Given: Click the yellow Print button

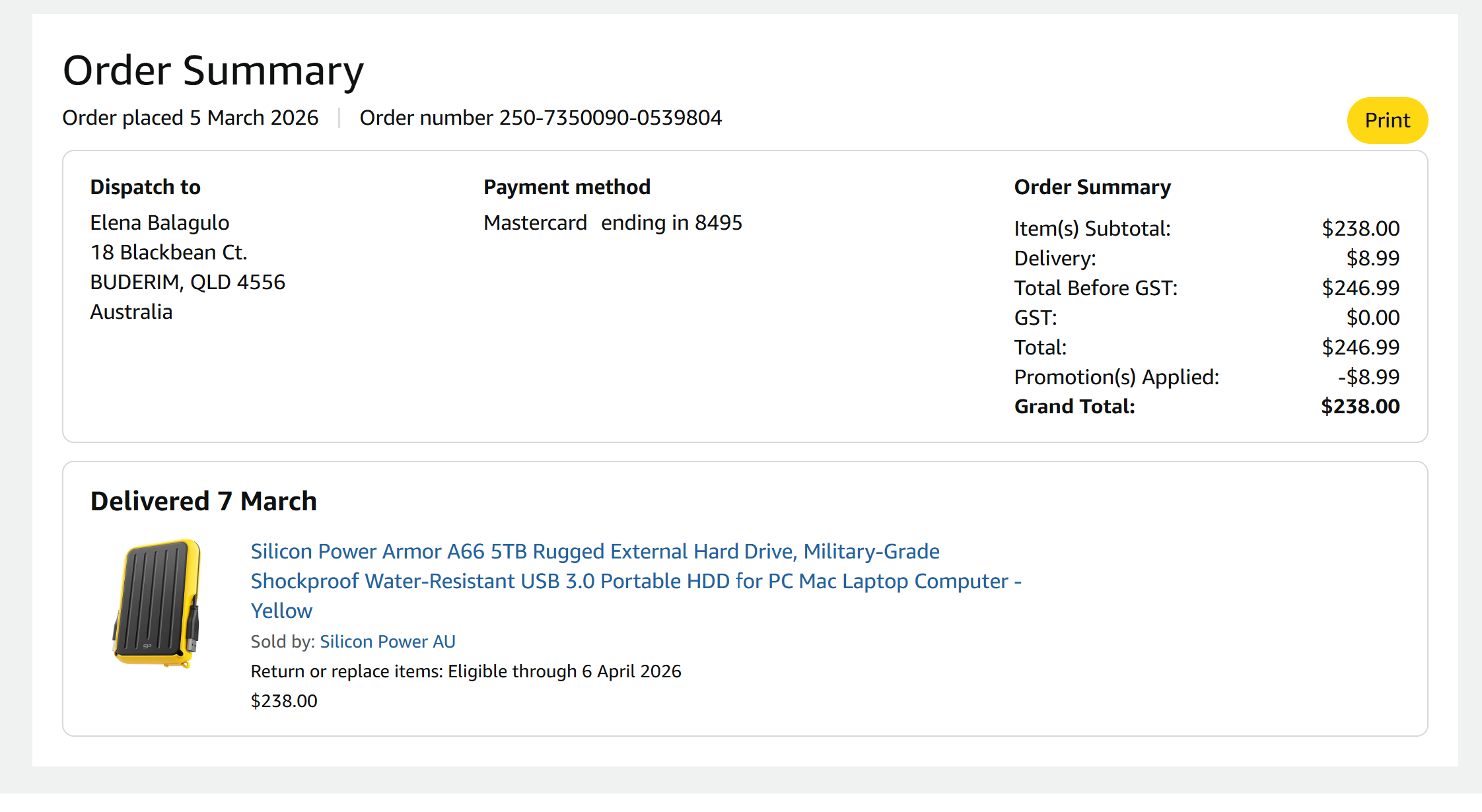Looking at the screenshot, I should (1387, 120).
